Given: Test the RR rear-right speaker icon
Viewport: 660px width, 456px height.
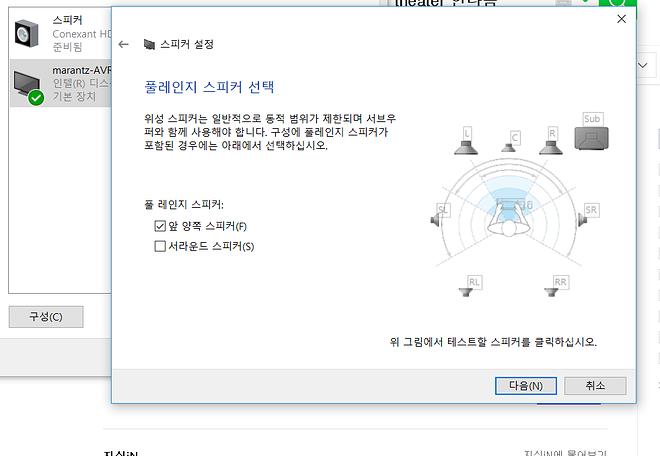Looking at the screenshot, I should point(556,286).
